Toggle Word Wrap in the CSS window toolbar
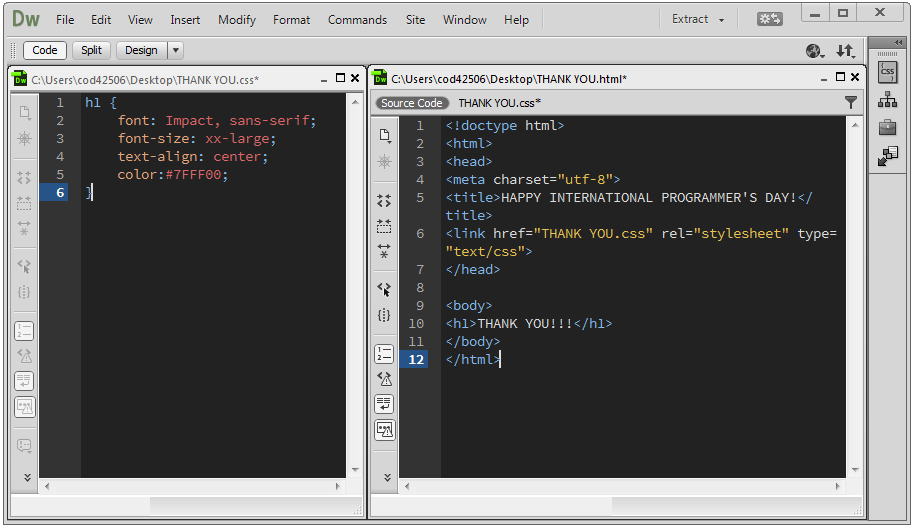913x527 pixels. pos(24,381)
